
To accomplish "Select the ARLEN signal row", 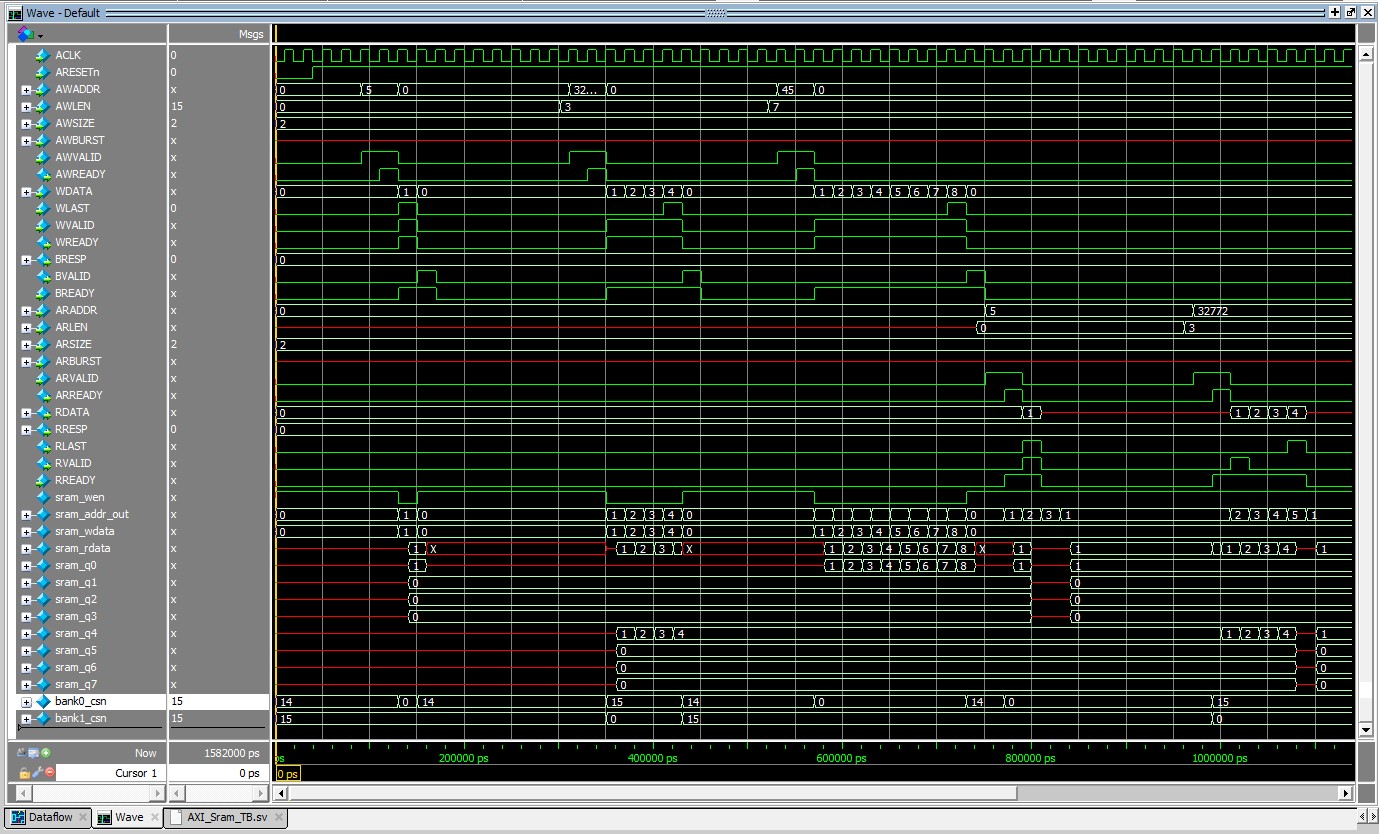I will [93, 327].
